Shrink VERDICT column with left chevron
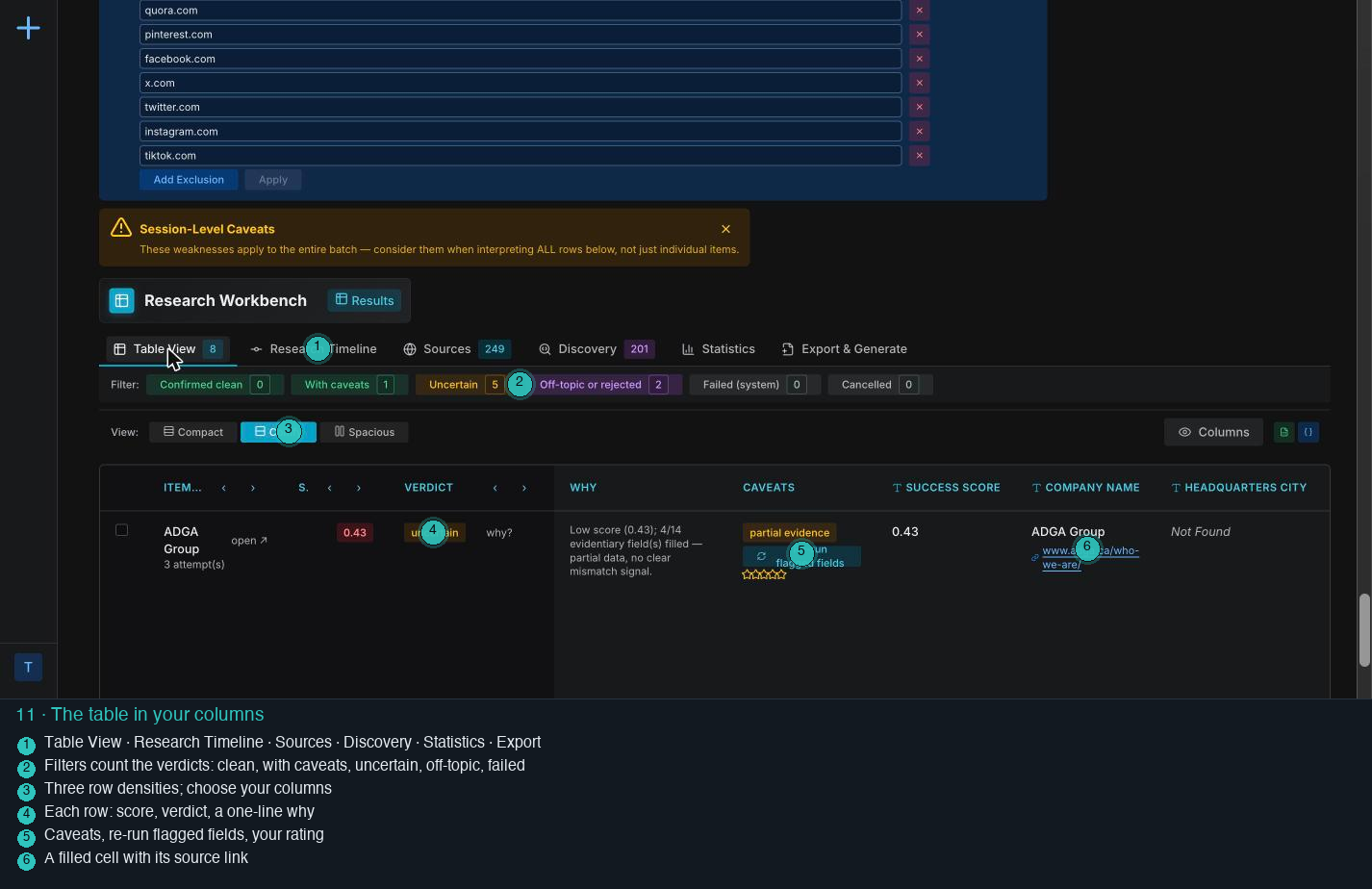Viewport: 1372px width, 889px height. [495, 488]
